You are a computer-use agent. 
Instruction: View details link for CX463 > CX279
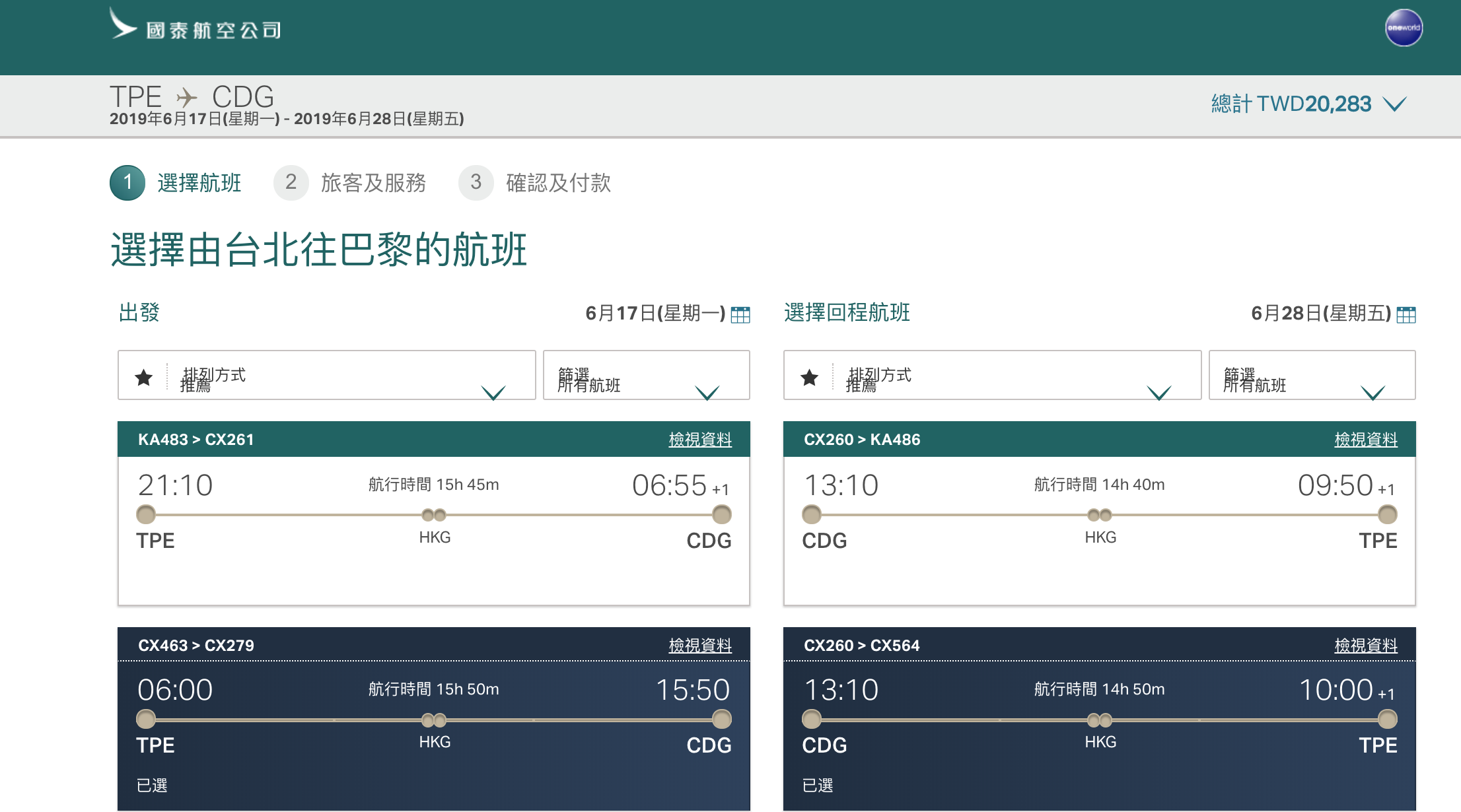point(700,646)
